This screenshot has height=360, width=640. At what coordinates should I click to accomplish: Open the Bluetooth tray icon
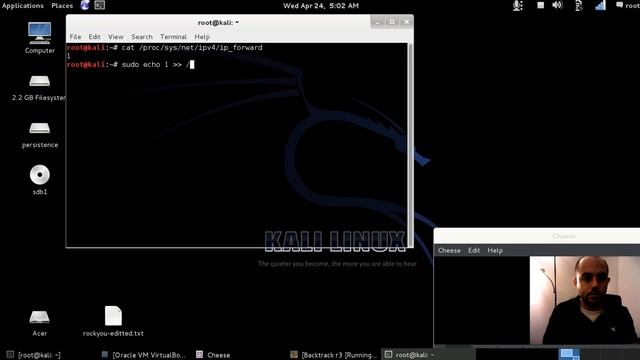[x=579, y=5]
